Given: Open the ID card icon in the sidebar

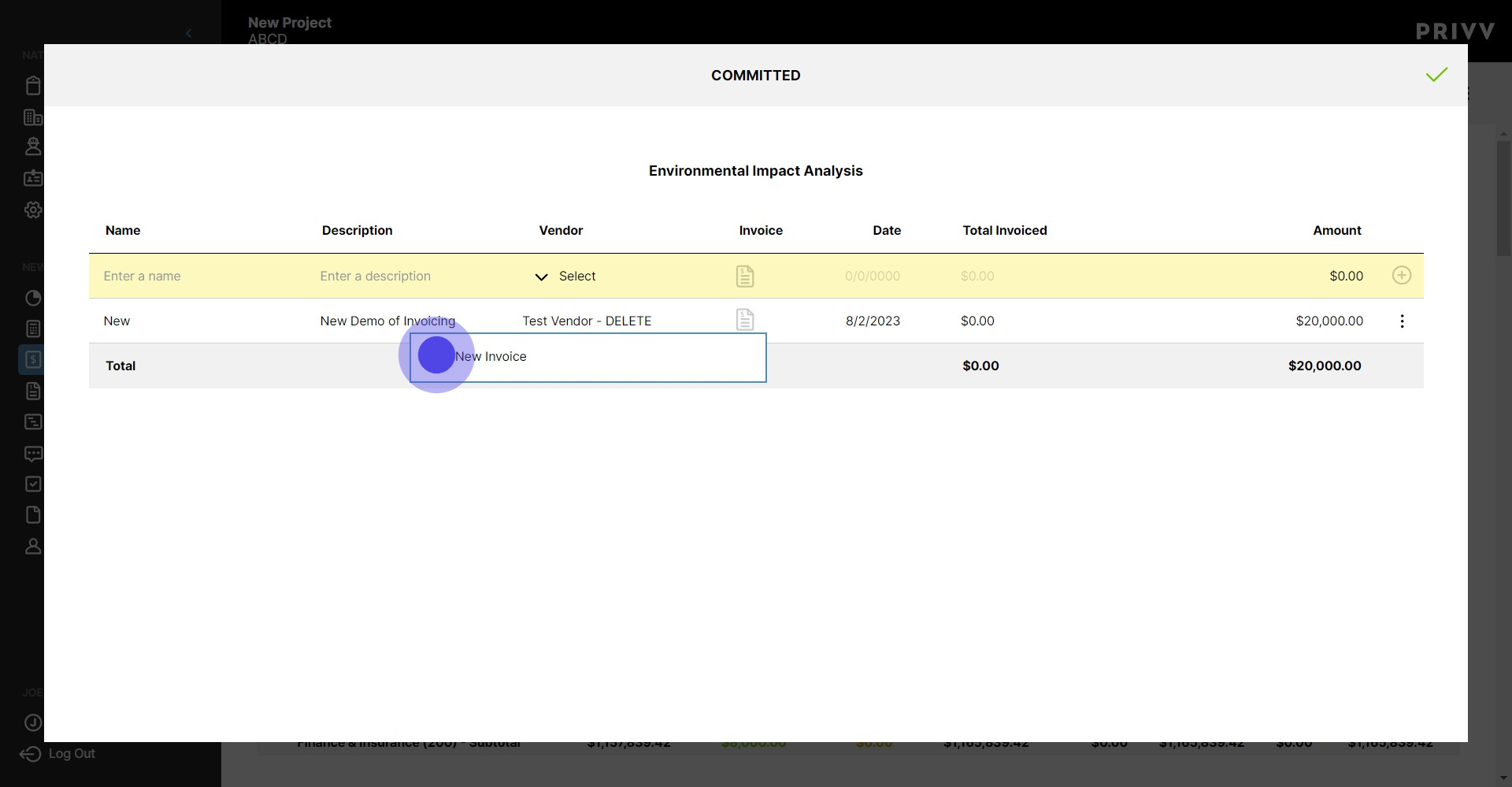Looking at the screenshot, I should pos(33,178).
